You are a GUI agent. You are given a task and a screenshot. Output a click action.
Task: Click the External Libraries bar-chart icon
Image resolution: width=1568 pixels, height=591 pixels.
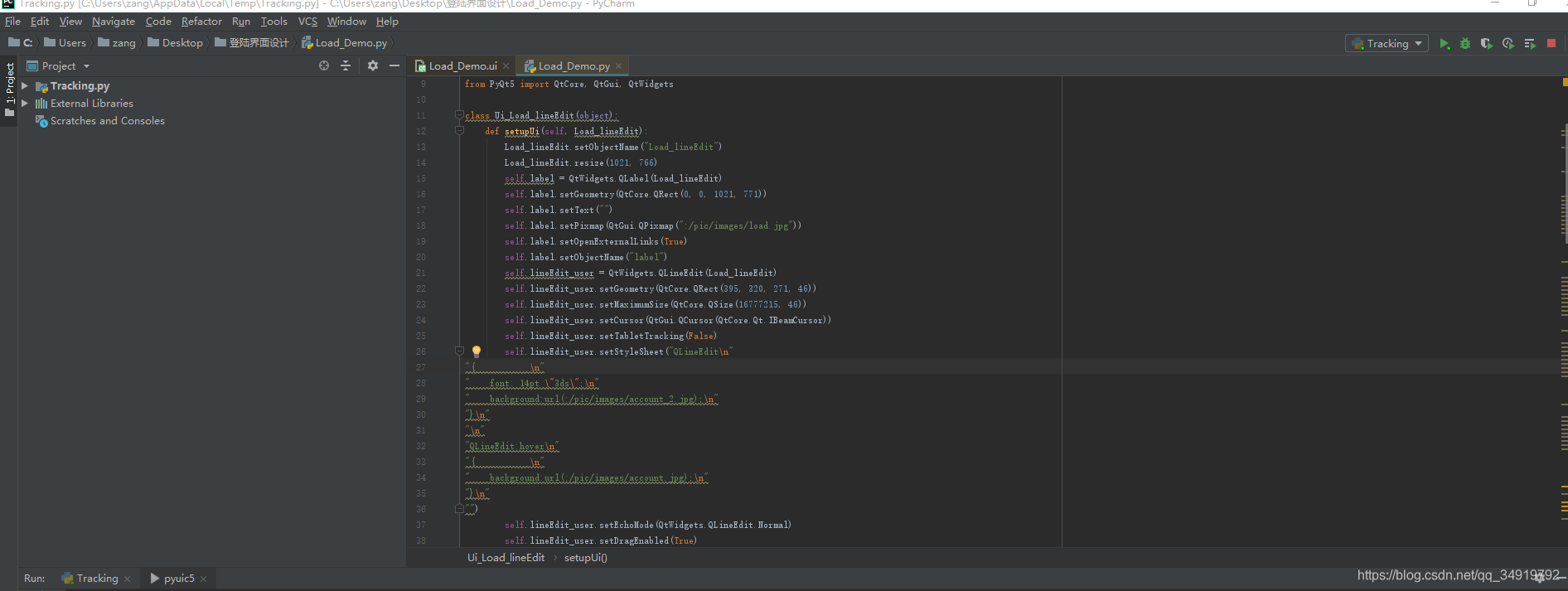(x=41, y=104)
